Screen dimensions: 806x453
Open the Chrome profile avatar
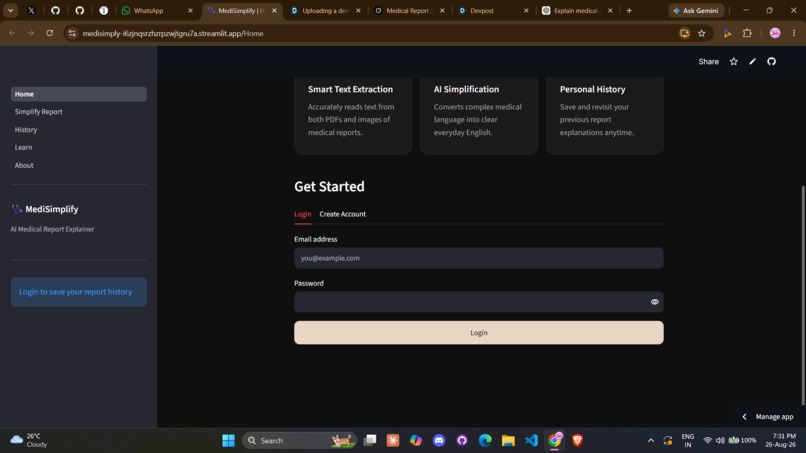point(775,33)
